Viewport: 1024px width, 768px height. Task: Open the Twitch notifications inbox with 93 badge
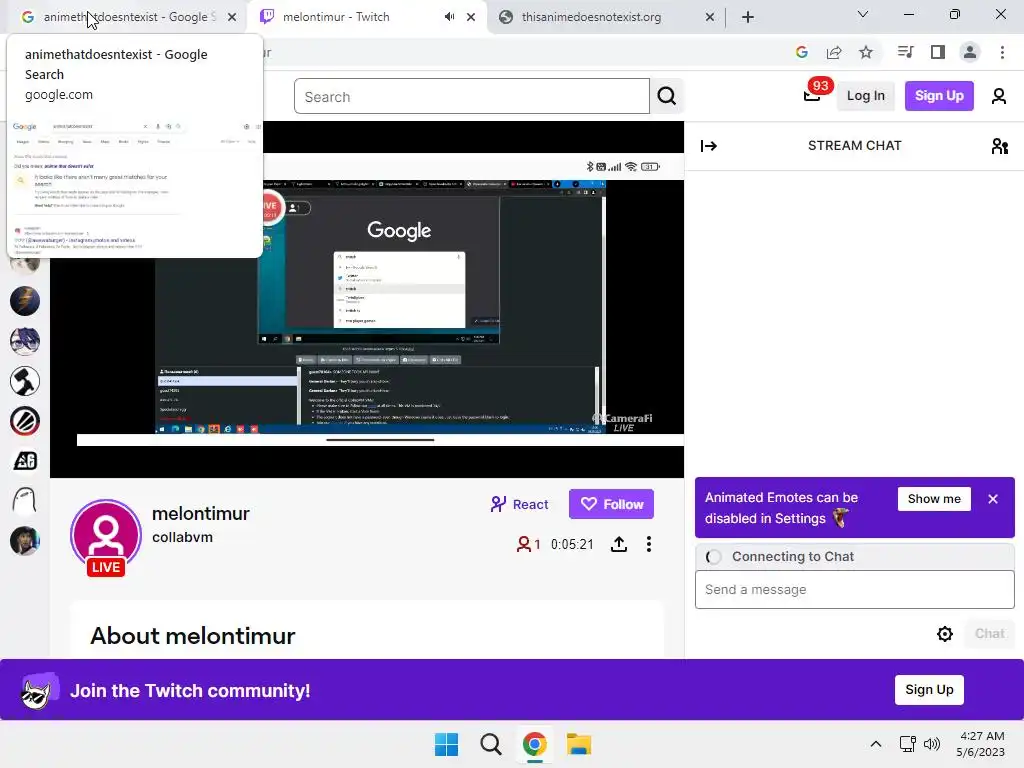coord(812,95)
